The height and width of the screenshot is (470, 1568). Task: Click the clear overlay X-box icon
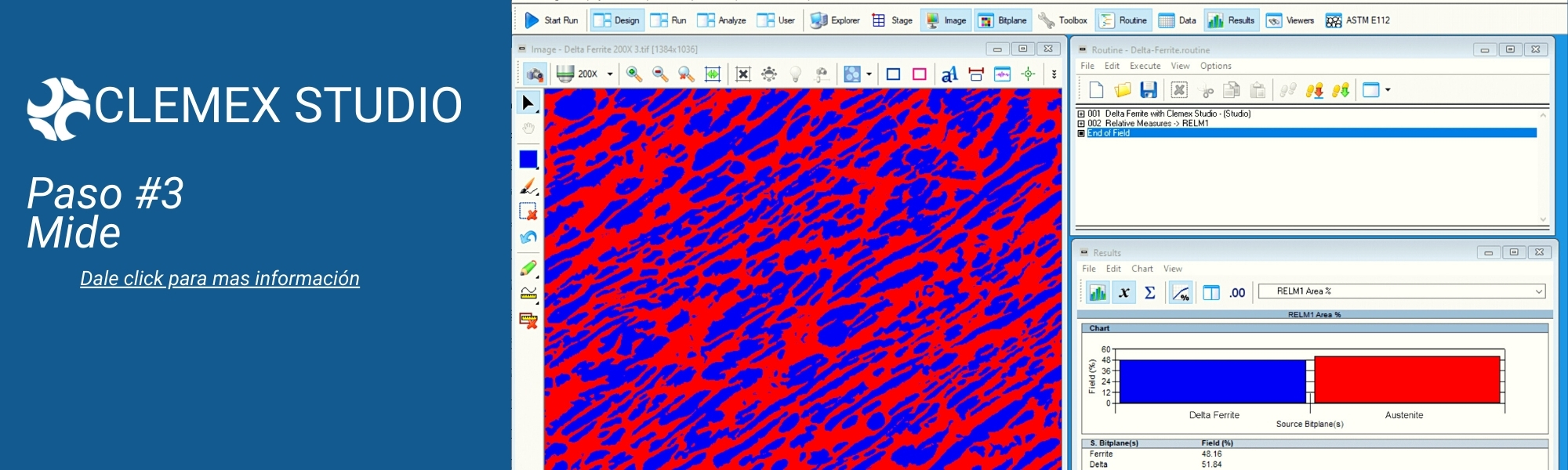tap(743, 74)
